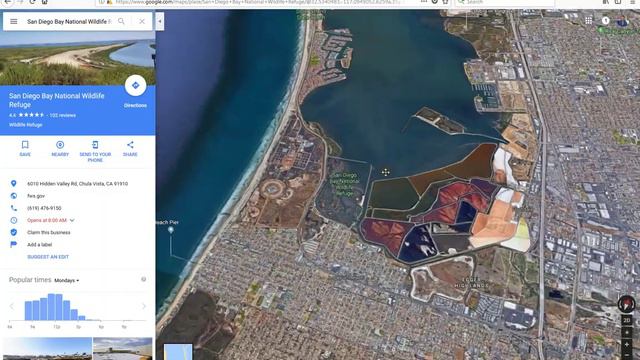The image size is (640, 360).
Task: Click the notifications bell icon
Action: point(605,20)
